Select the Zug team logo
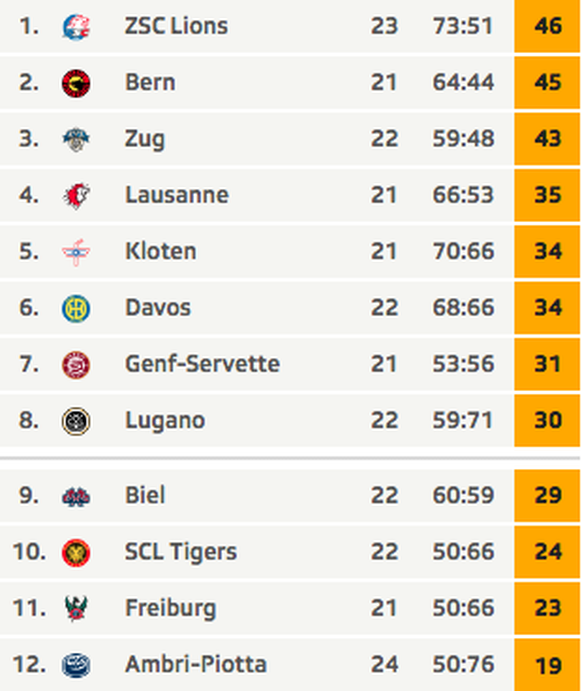The width and height of the screenshot is (582, 691). (x=76, y=139)
